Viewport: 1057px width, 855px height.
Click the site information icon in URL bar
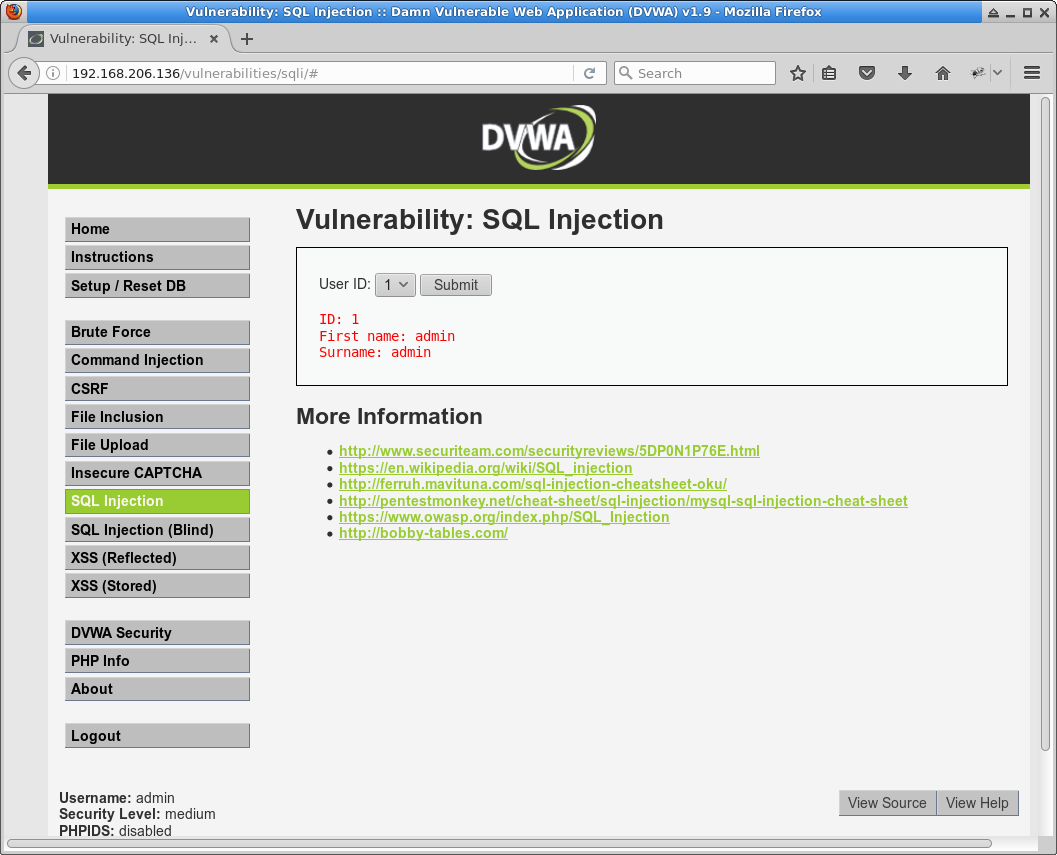pyautogui.click(x=53, y=73)
